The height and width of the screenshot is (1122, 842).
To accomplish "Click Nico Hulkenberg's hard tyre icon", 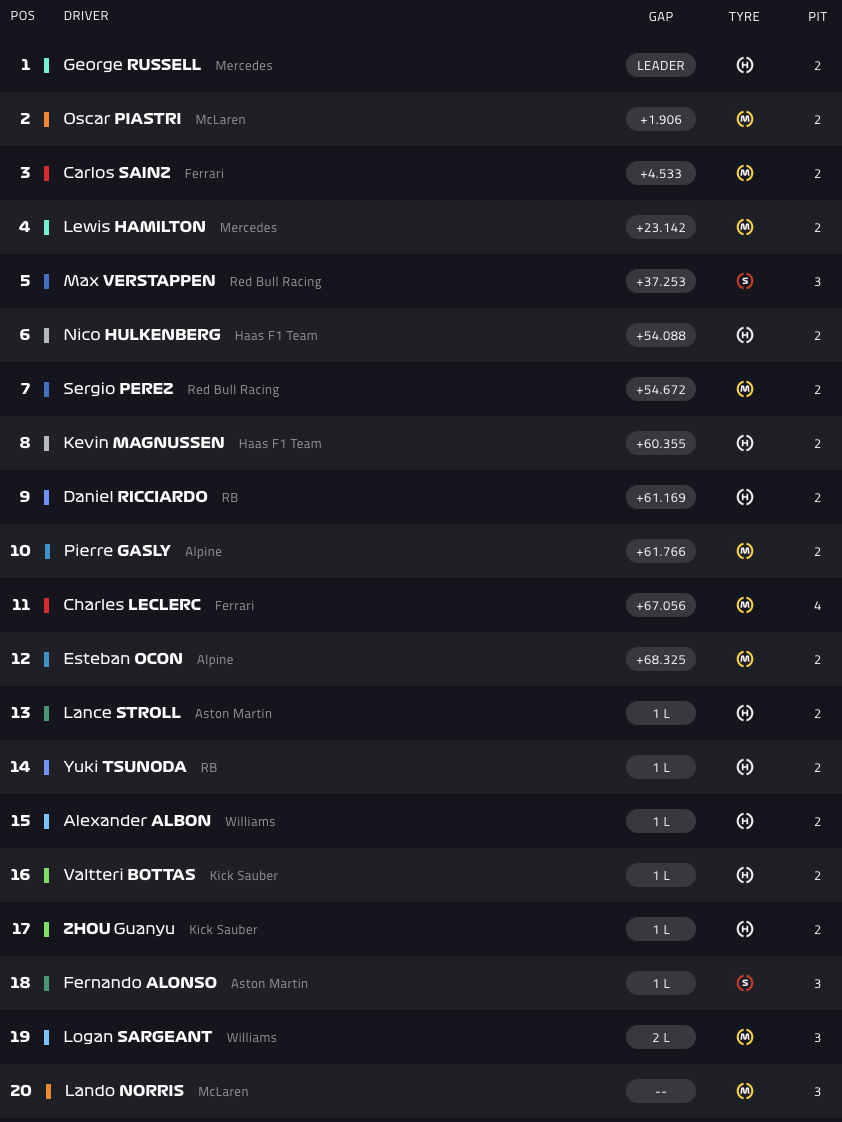I will tap(744, 335).
